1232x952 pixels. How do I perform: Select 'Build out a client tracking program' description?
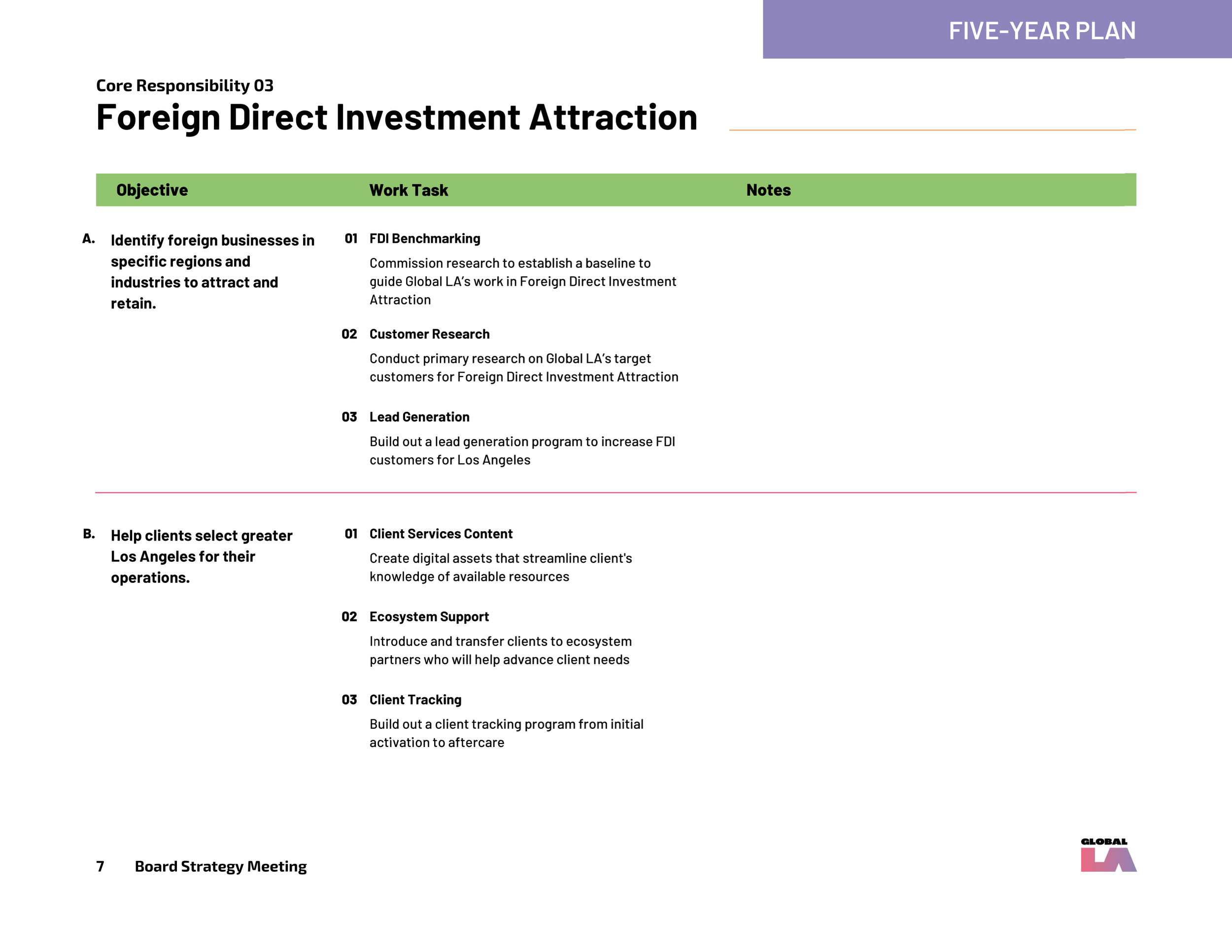click(x=507, y=733)
